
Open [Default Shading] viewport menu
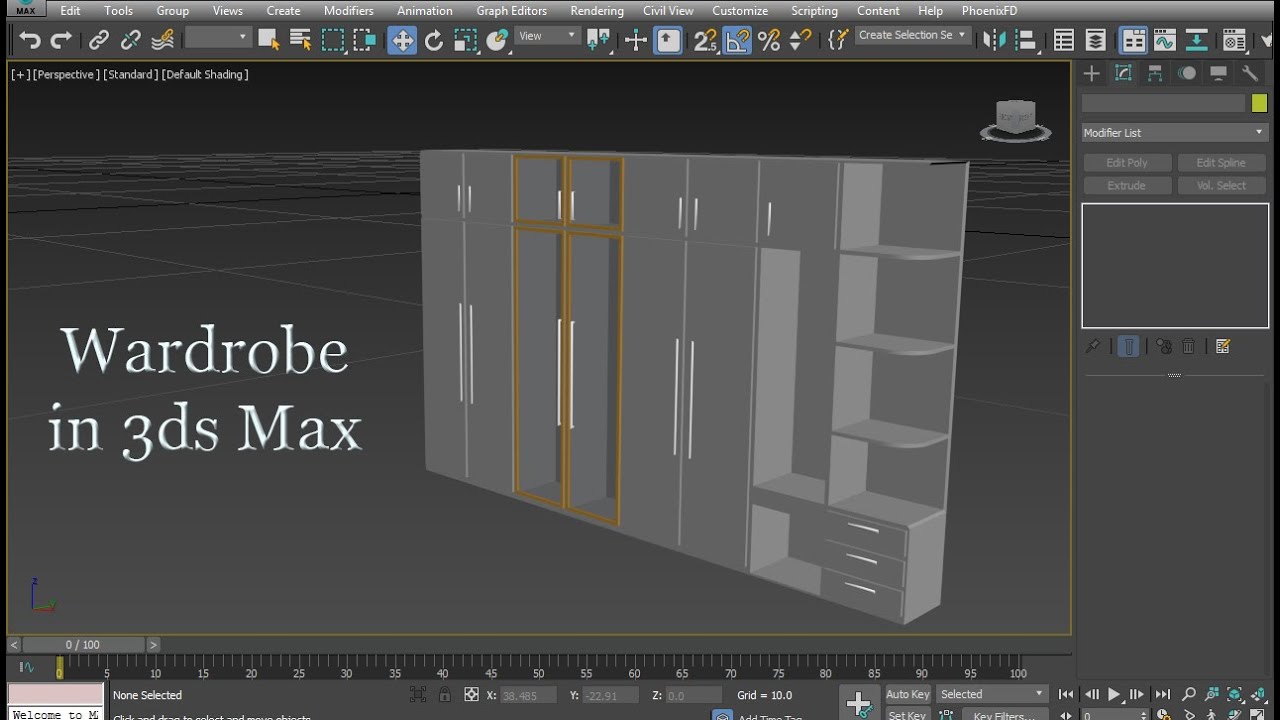coord(205,74)
